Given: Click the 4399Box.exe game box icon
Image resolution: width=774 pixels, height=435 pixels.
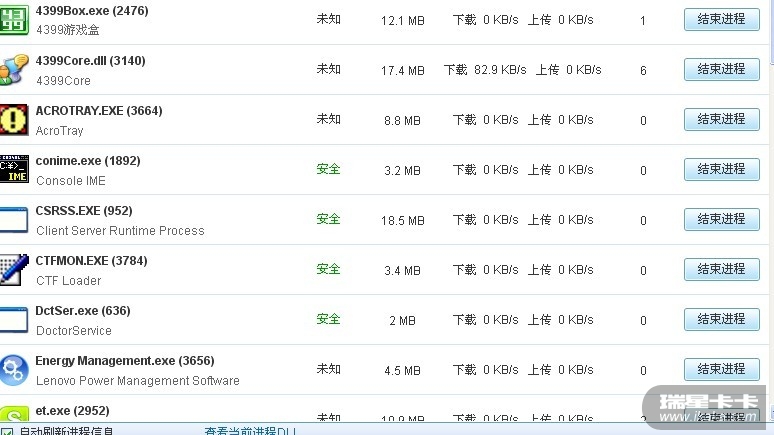Looking at the screenshot, I should click(13, 19).
